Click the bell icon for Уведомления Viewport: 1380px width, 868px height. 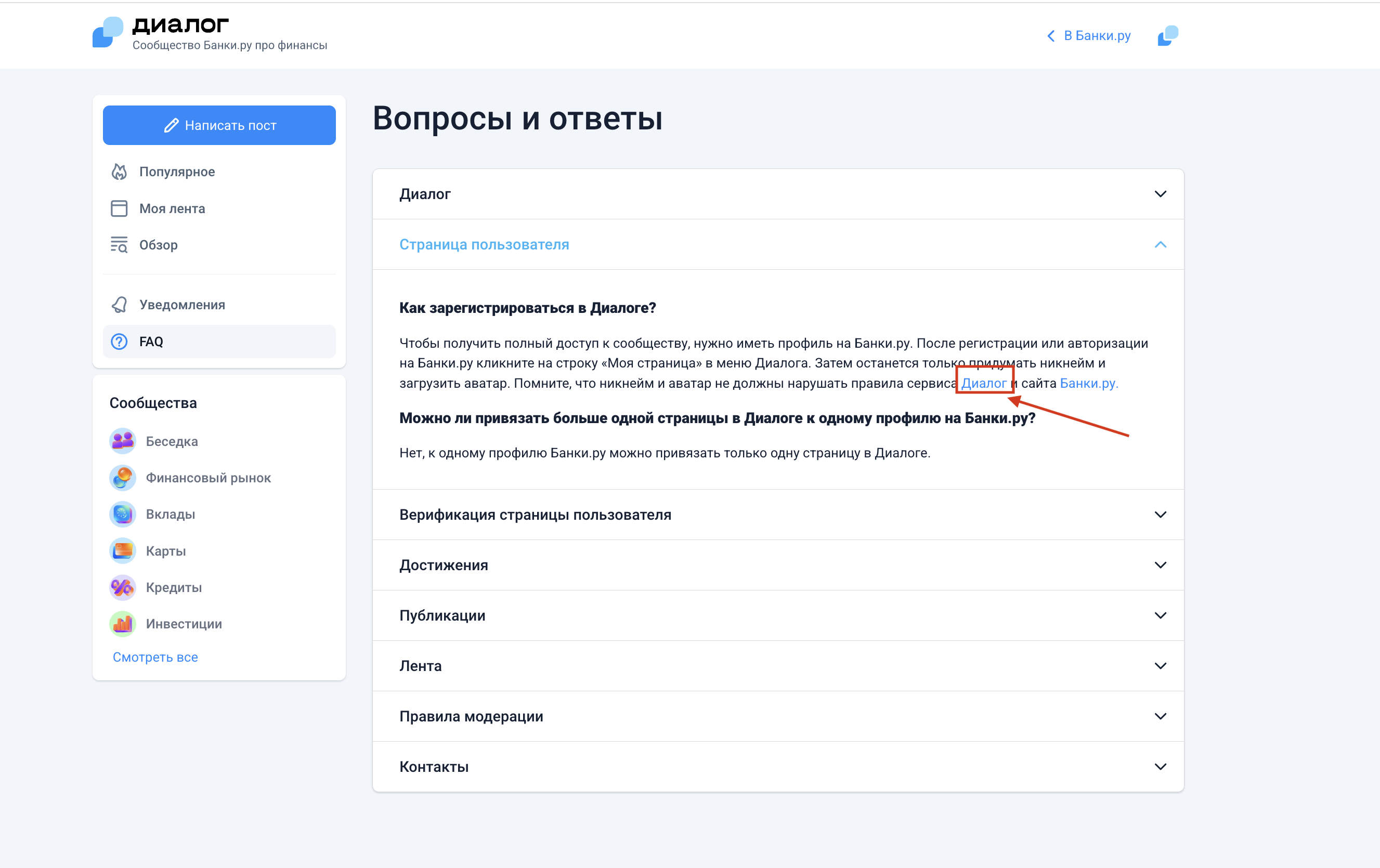[119, 305]
